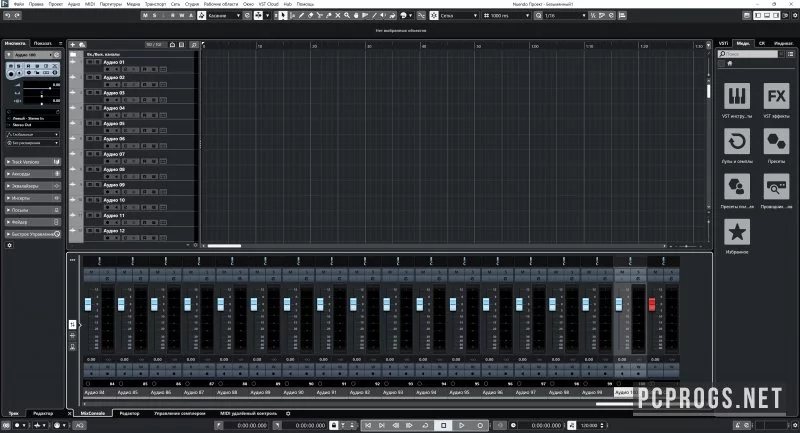
Task: Open the Транспорт menu
Action: [x=155, y=4]
